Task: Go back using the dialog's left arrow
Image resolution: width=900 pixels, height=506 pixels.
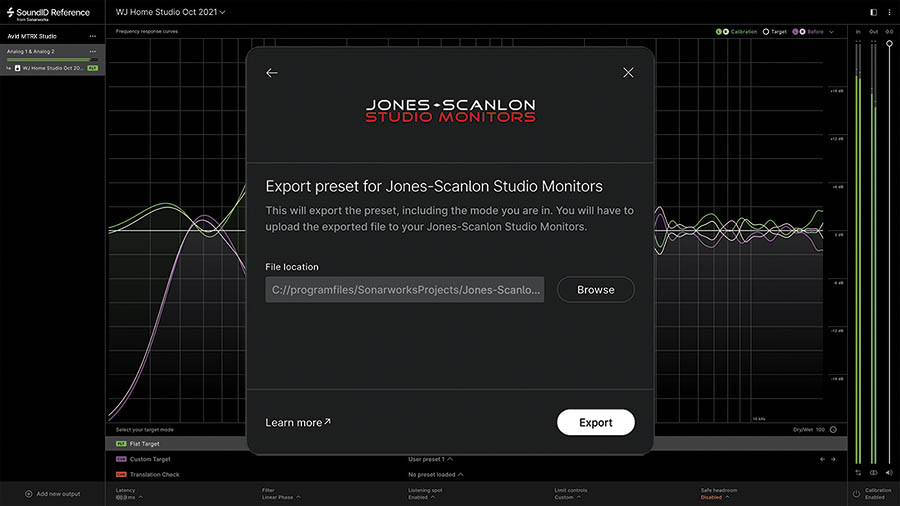Action: [x=272, y=73]
